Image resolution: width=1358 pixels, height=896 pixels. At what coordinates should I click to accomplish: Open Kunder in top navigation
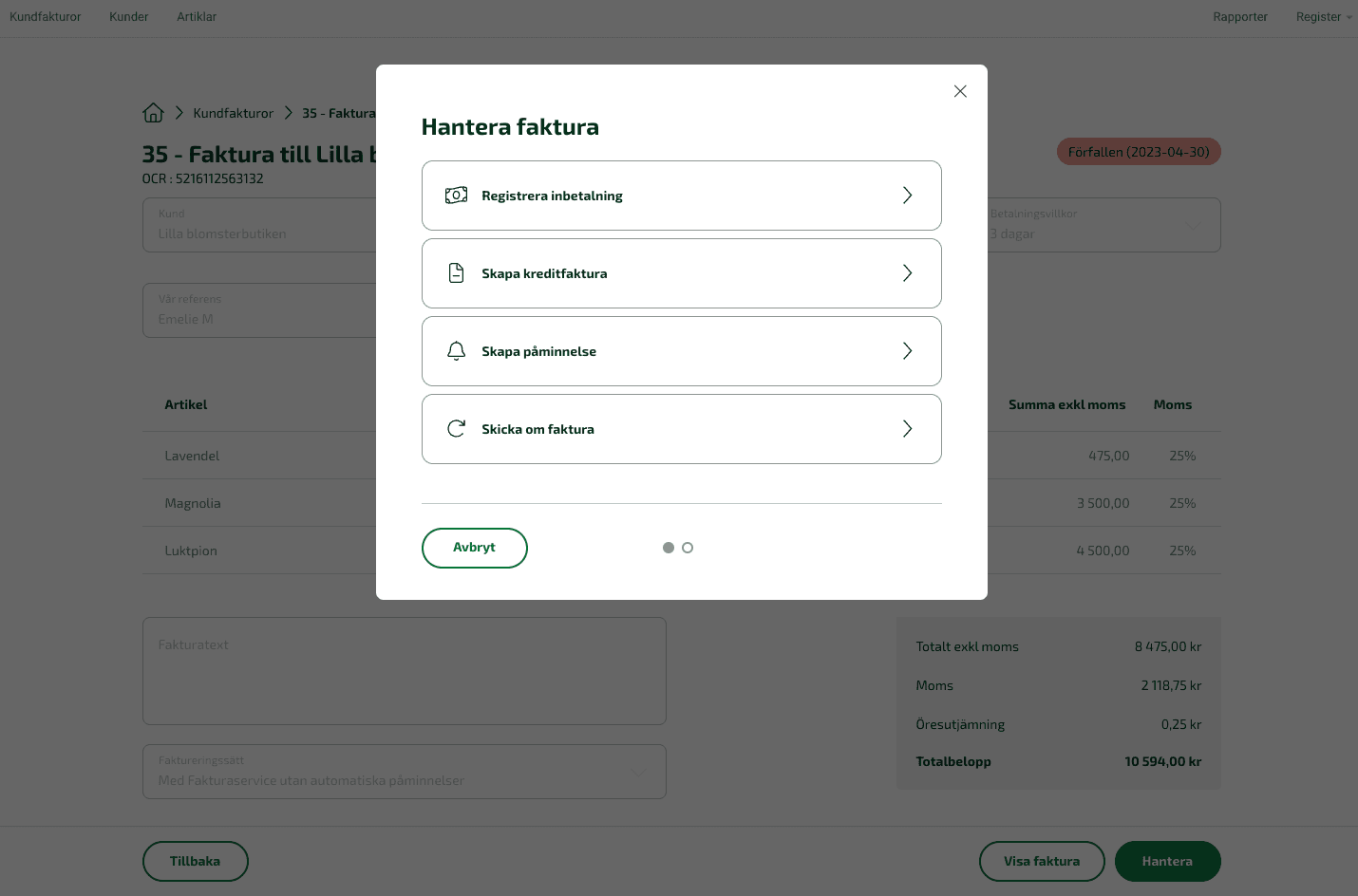pos(129,17)
